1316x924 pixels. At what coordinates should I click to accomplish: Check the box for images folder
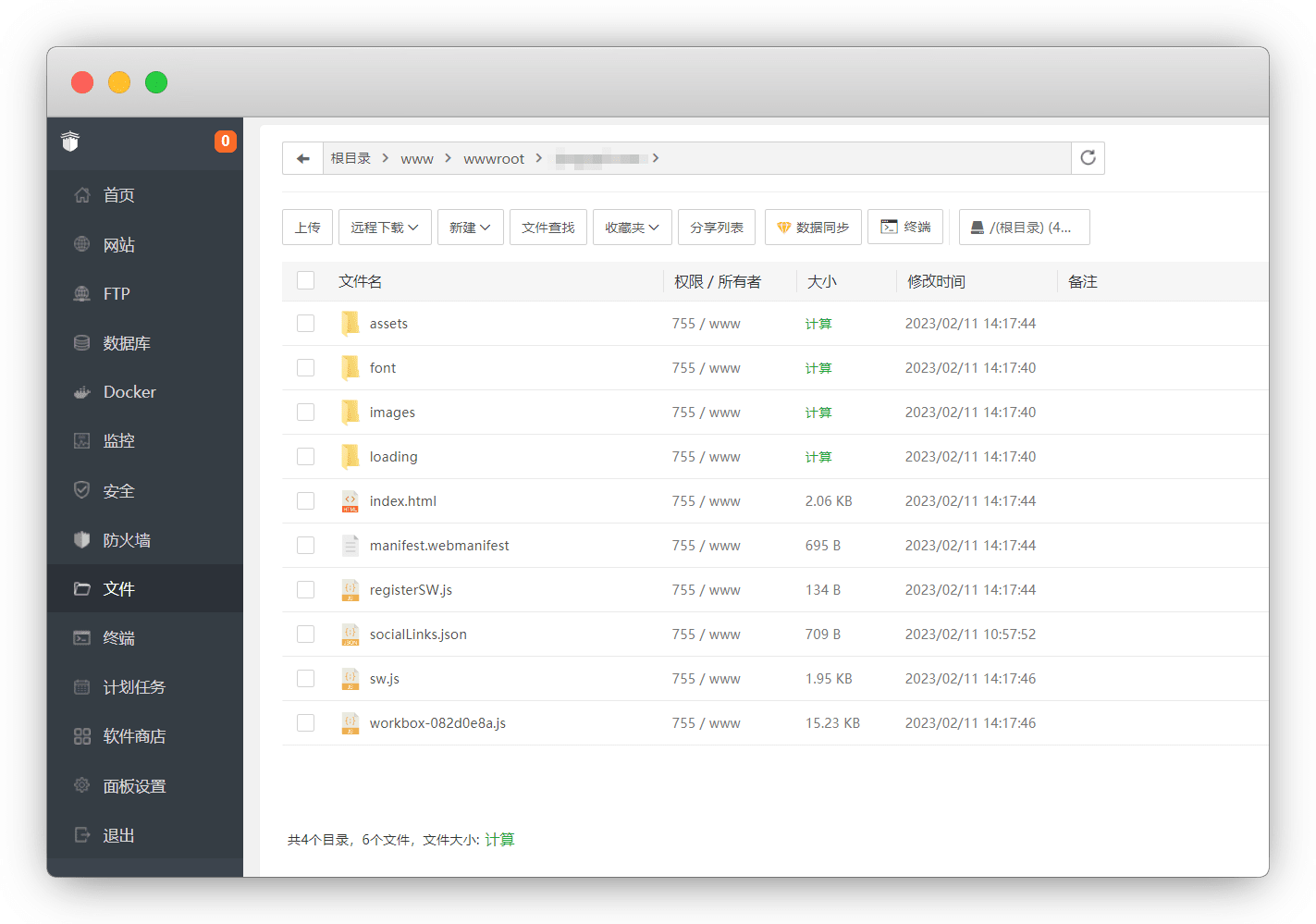click(x=306, y=413)
